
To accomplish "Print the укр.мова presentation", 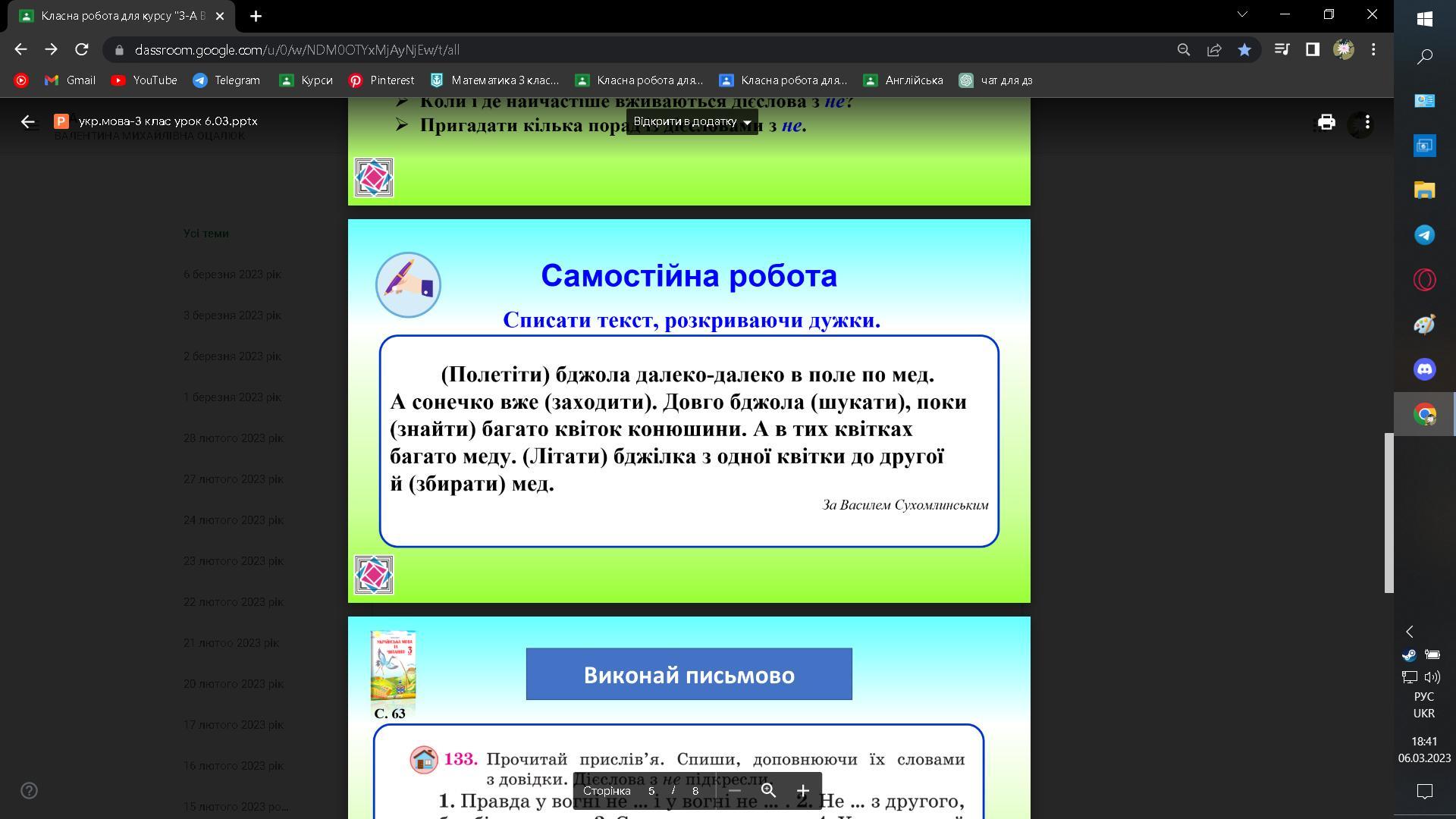I will coord(1326,122).
